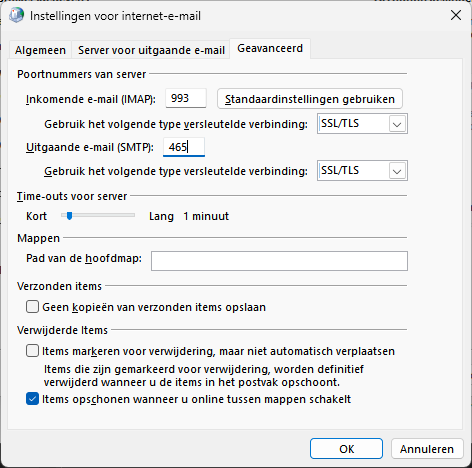Open the Server voor uitgaande e-mail tab
Viewport: 472px width, 468px height.
click(x=151, y=50)
